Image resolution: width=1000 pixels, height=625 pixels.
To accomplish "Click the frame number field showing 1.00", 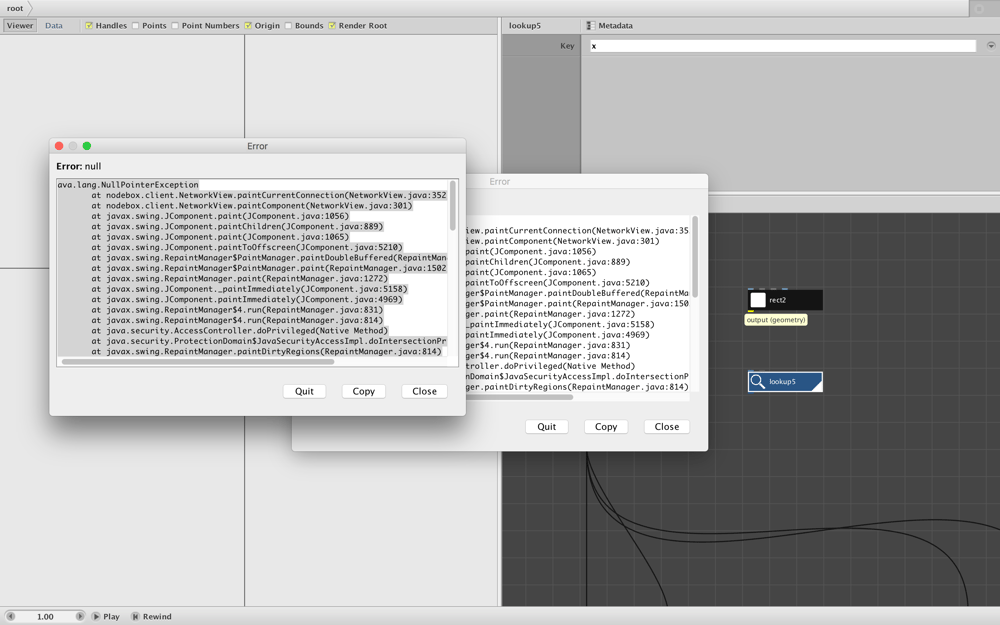I will click(45, 616).
